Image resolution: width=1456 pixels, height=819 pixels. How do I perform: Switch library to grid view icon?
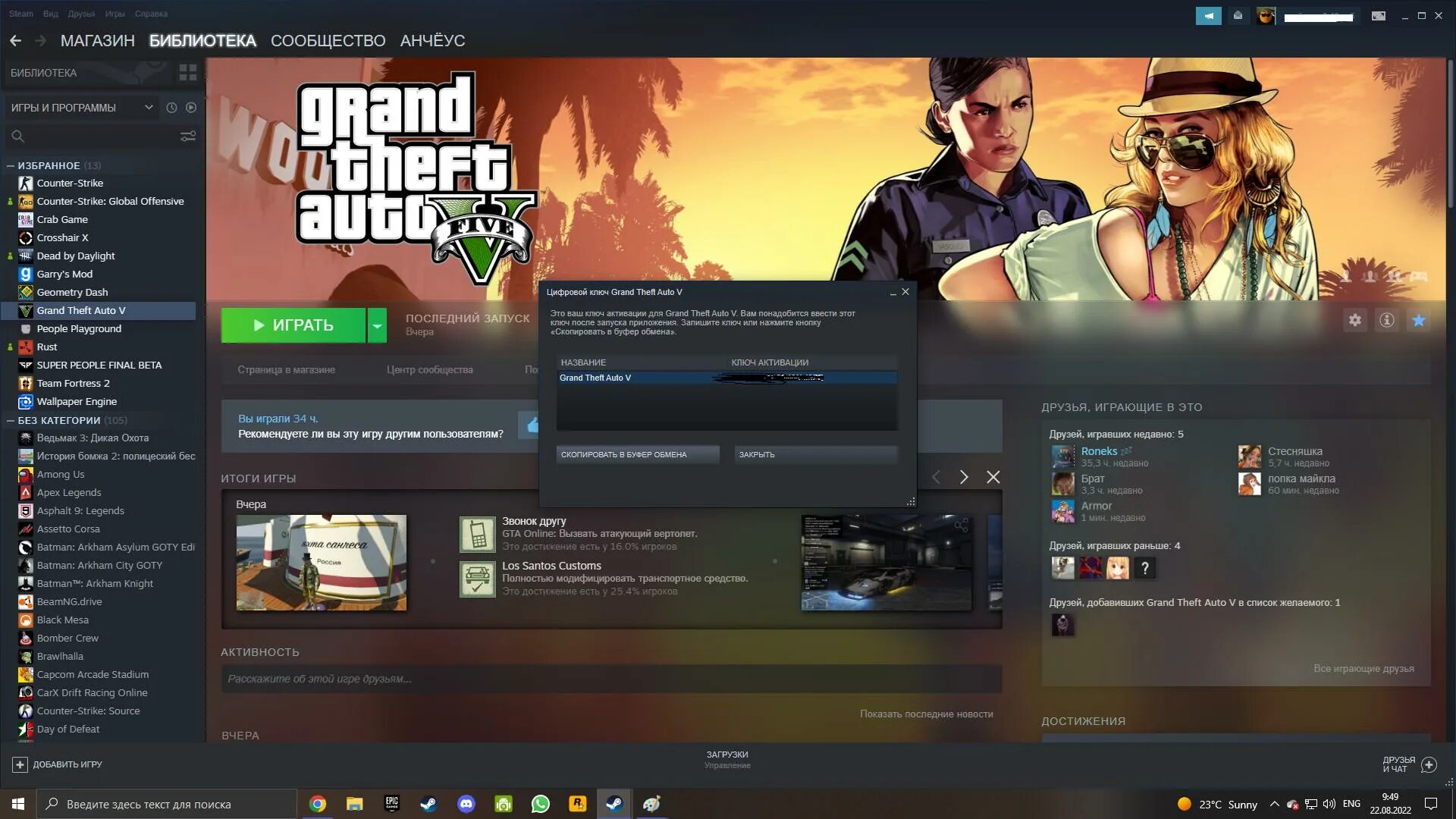[187, 73]
